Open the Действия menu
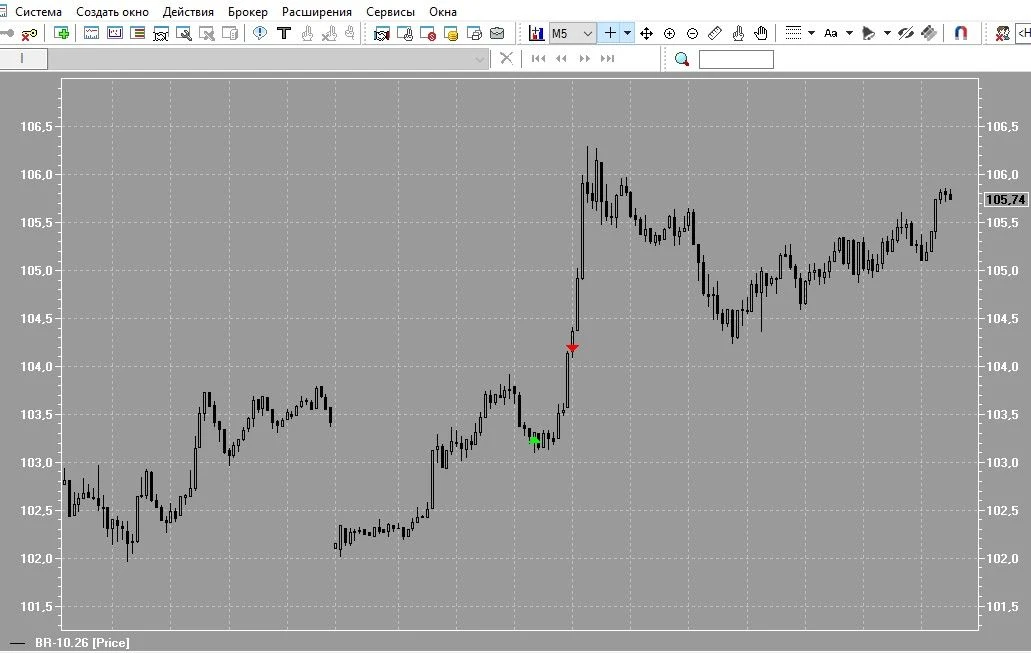This screenshot has height=653, width=1031. [x=188, y=12]
